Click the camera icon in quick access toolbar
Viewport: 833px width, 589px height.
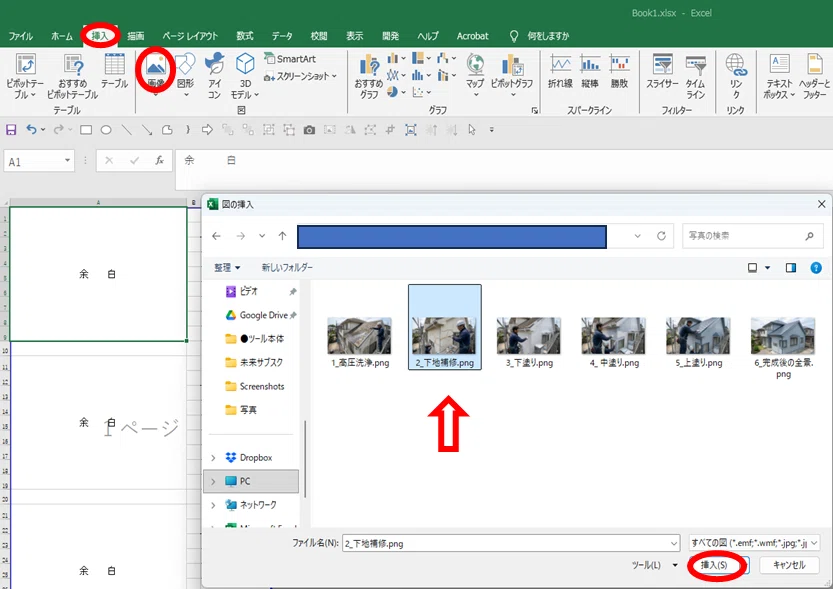click(x=309, y=130)
